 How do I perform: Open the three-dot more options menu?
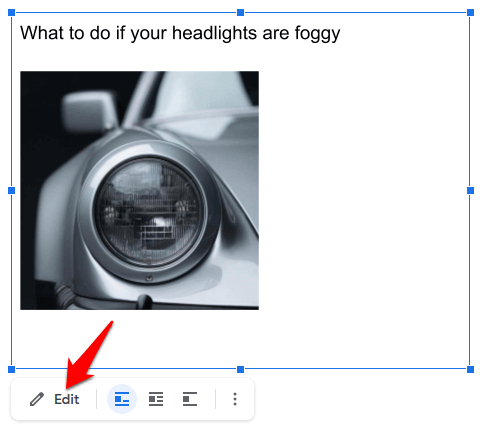[x=235, y=399]
